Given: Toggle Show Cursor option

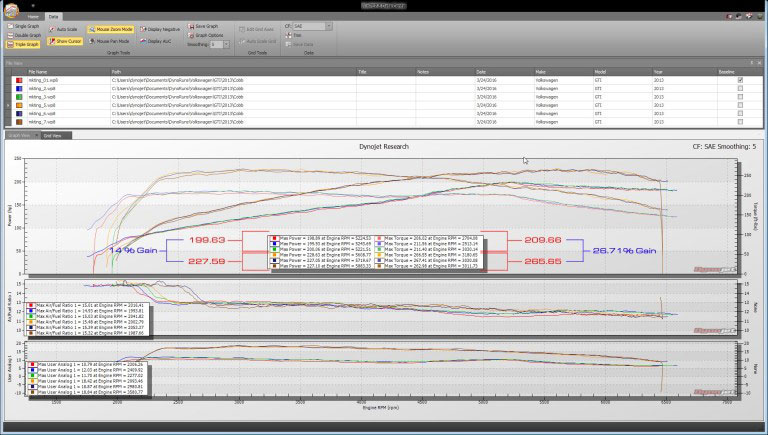Looking at the screenshot, I should [65, 41].
